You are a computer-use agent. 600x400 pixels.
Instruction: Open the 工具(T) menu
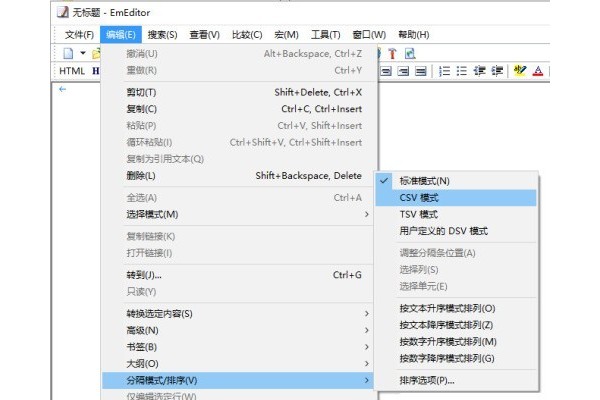click(326, 35)
